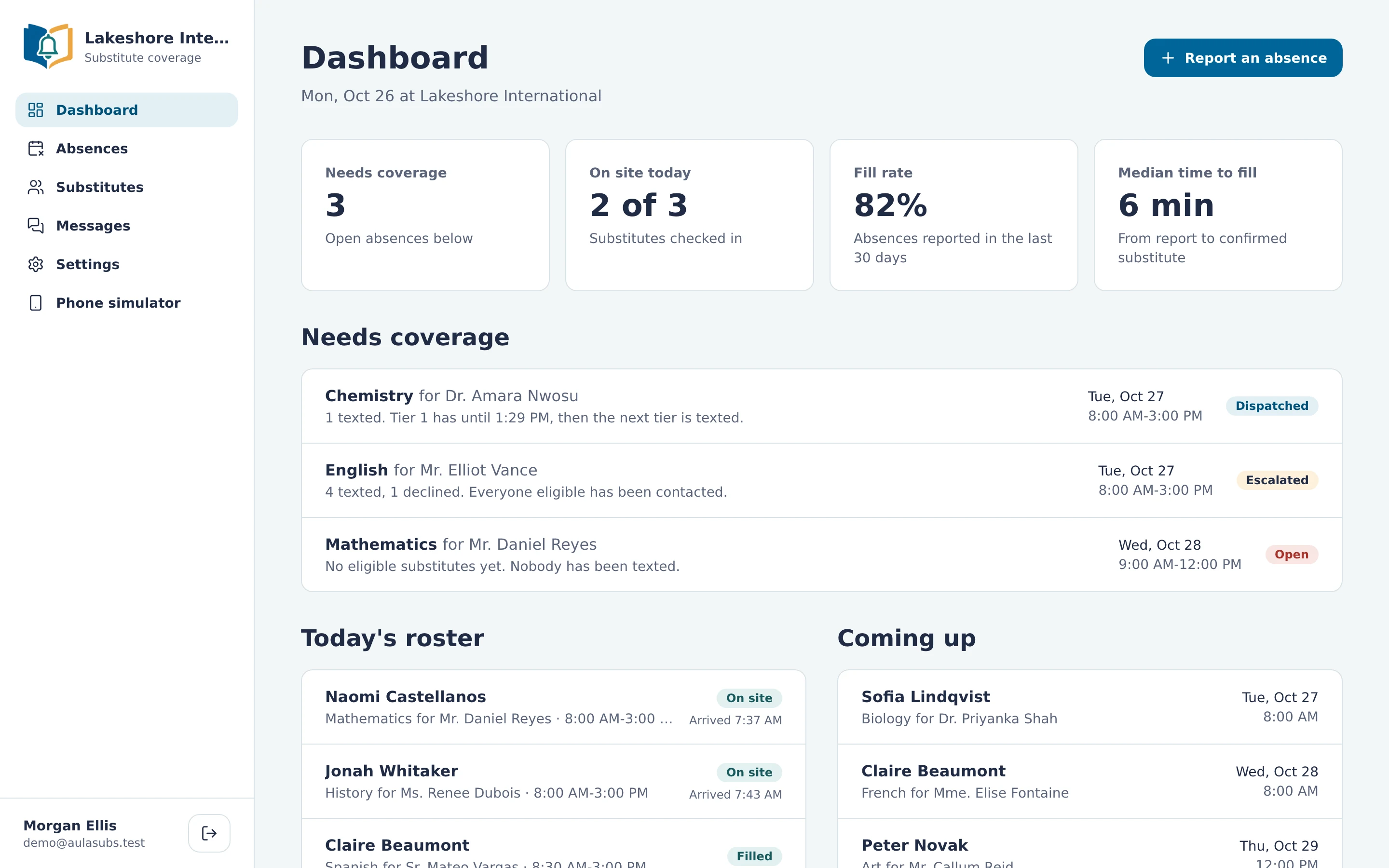Screen dimensions: 1389x868
Task: Navigate to Settings
Action: 127,264
